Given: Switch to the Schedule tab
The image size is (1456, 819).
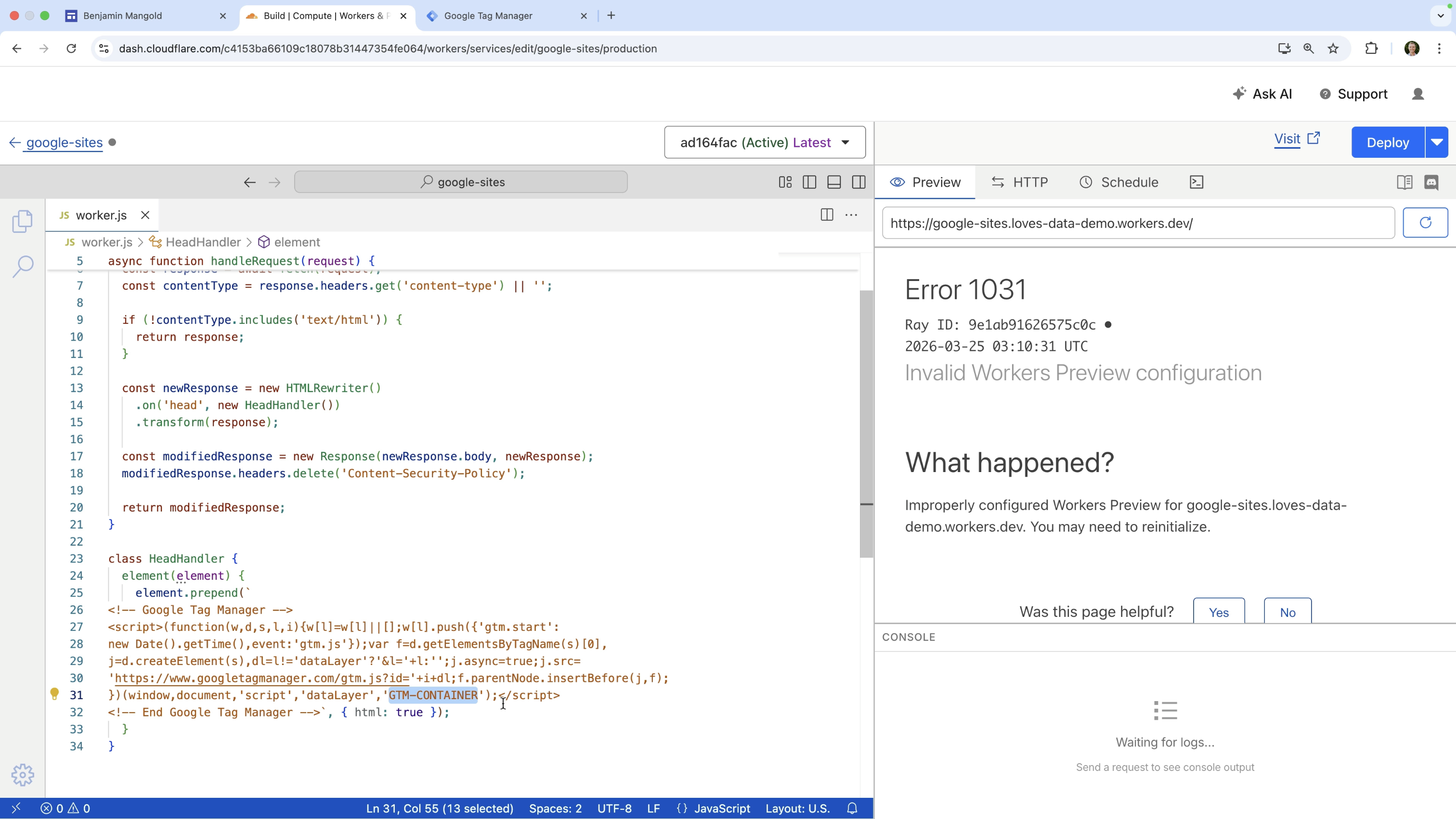Looking at the screenshot, I should [1118, 182].
